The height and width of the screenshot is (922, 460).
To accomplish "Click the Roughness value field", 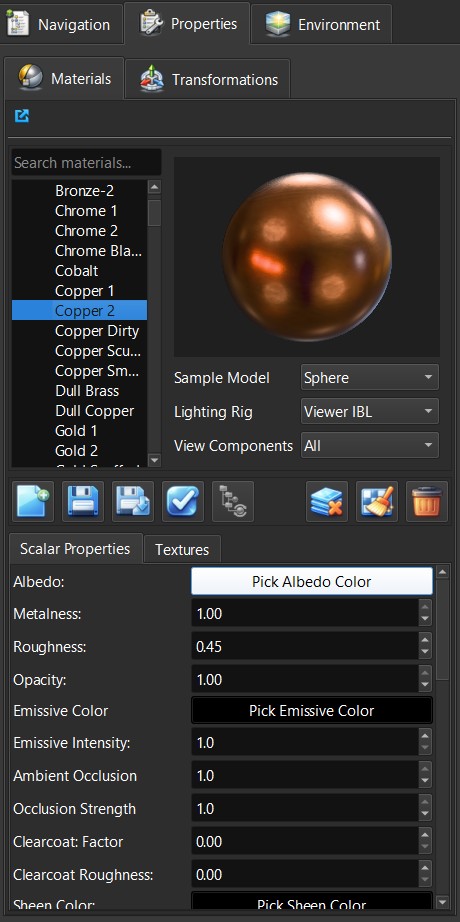I will point(305,647).
